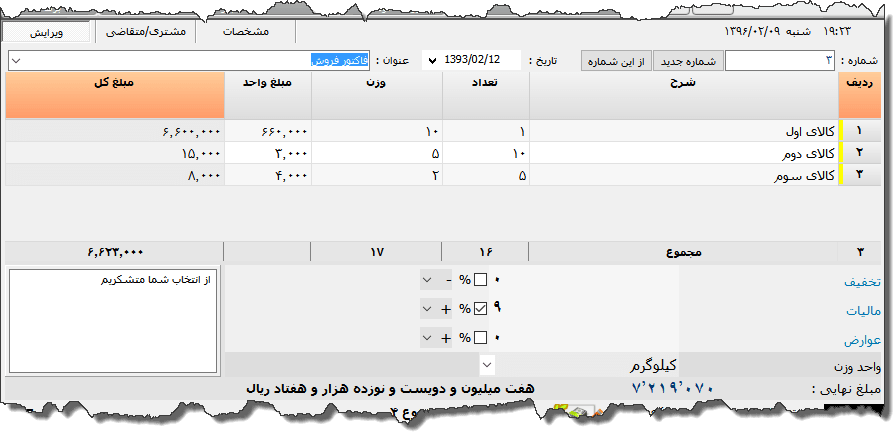Tick the عوارض percent checkbox
The image size is (893, 432).
(480, 338)
